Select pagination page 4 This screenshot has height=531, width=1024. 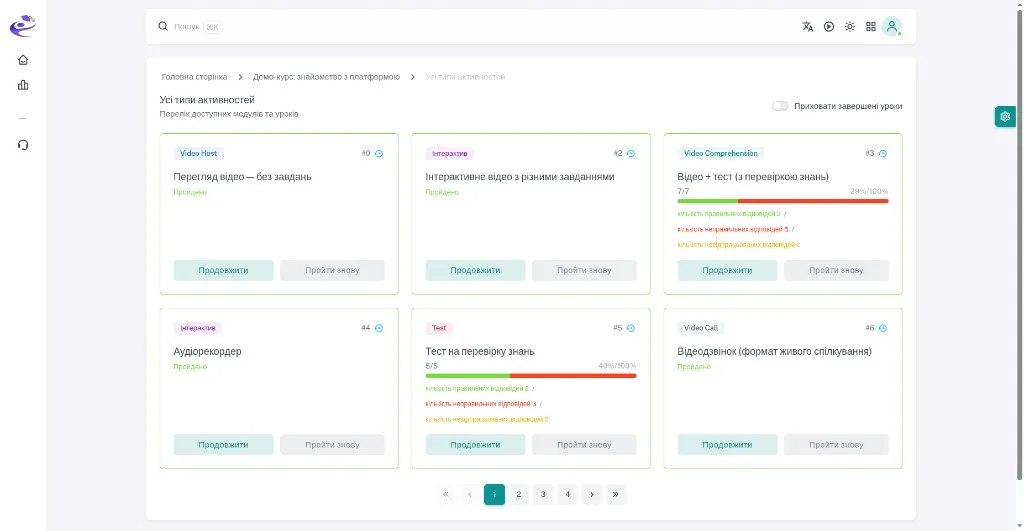click(x=568, y=494)
